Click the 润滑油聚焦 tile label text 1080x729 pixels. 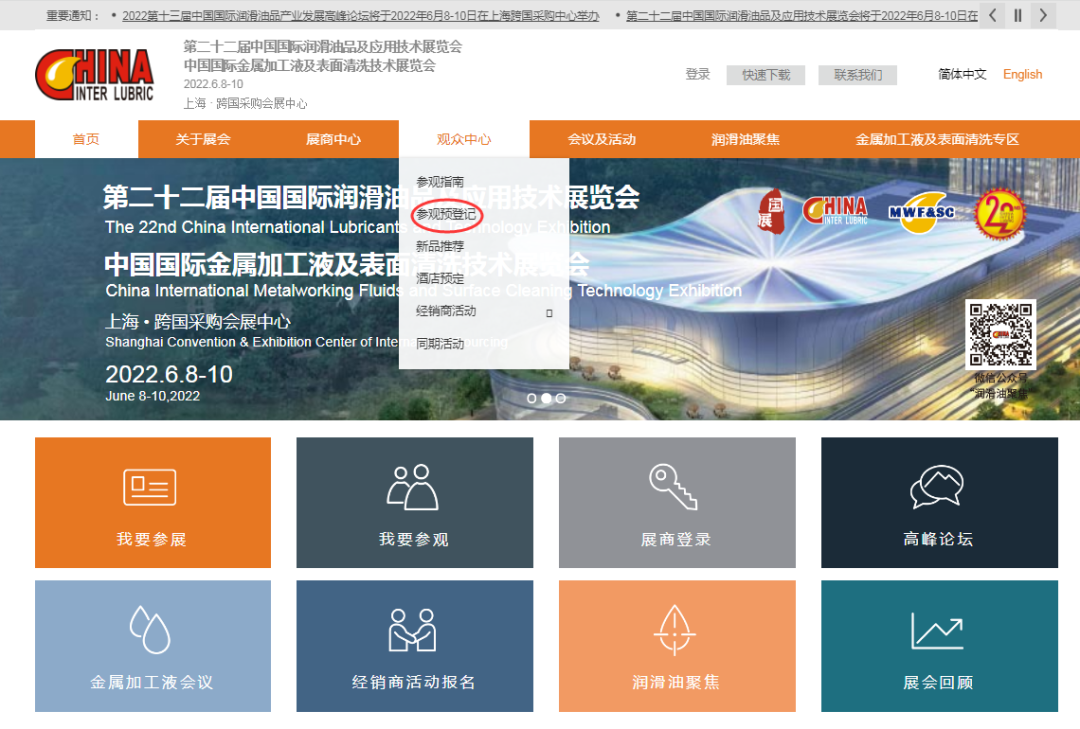point(676,682)
